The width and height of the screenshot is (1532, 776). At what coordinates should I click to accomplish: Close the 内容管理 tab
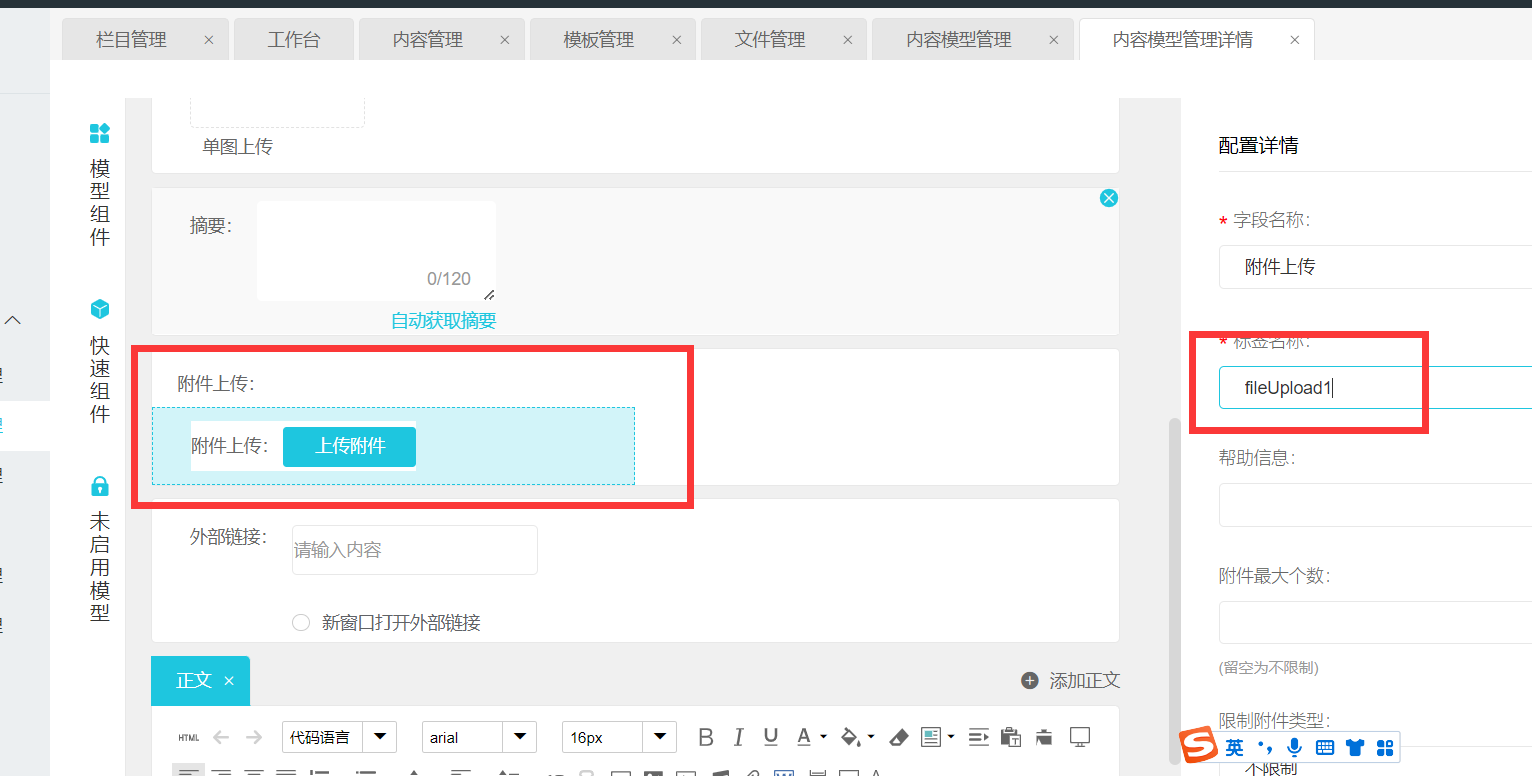[505, 40]
